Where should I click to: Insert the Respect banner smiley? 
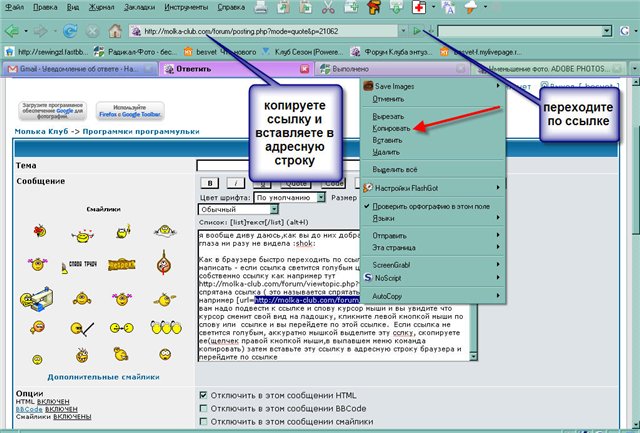coord(121,265)
